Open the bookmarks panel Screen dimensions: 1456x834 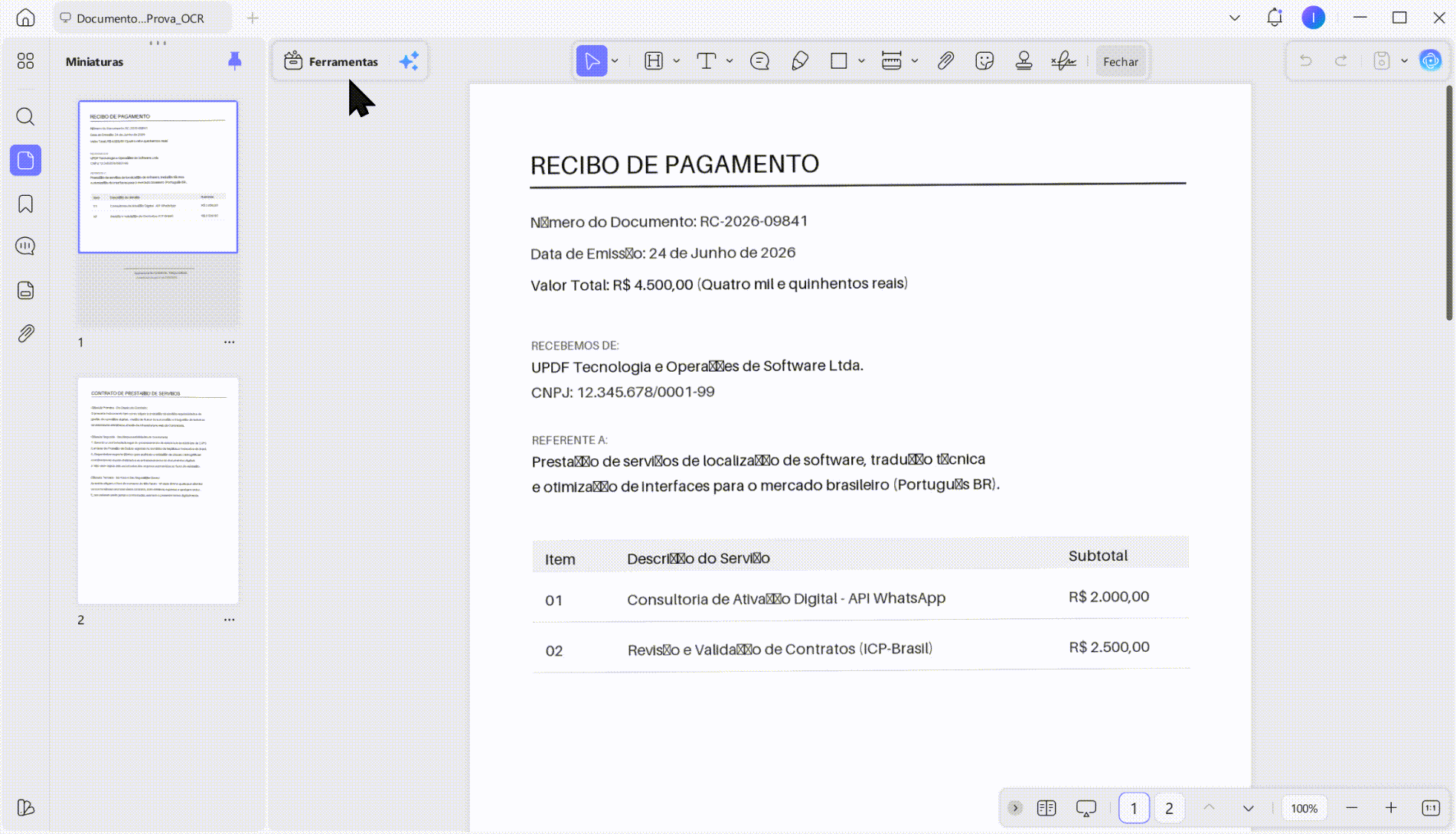[25, 204]
